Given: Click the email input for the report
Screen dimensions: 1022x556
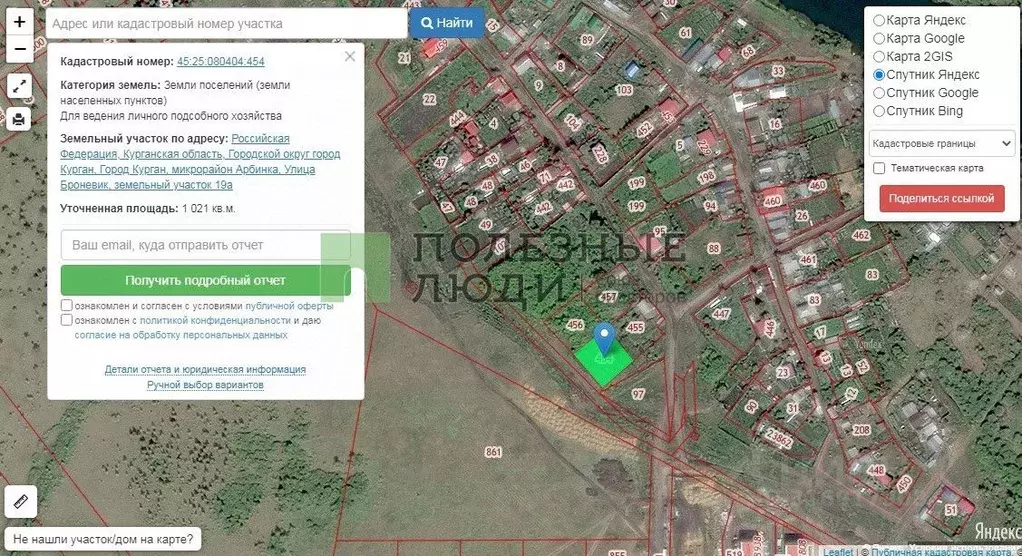Looking at the screenshot, I should click(x=205, y=245).
